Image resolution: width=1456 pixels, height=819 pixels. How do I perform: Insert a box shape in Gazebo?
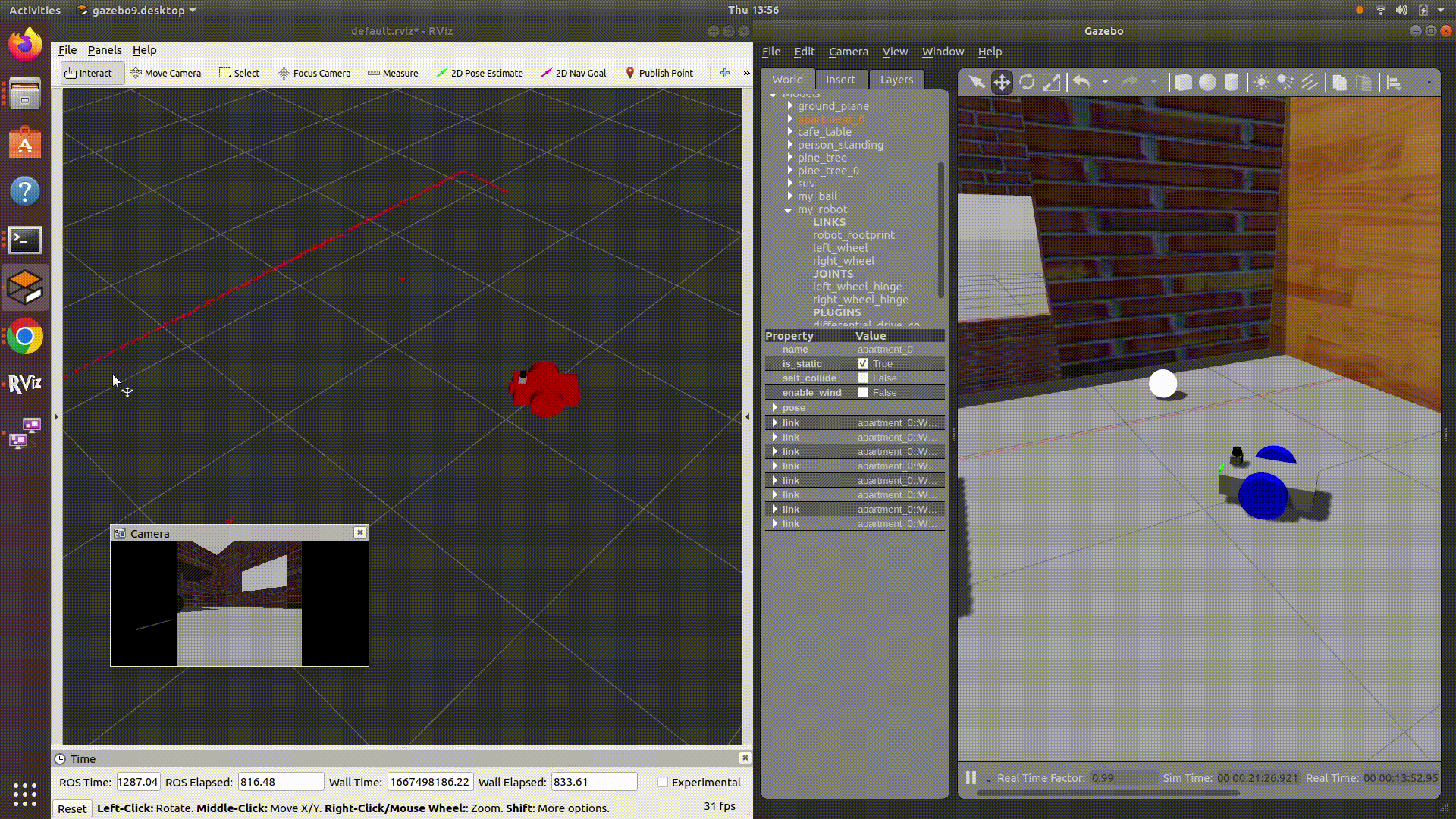1183,82
